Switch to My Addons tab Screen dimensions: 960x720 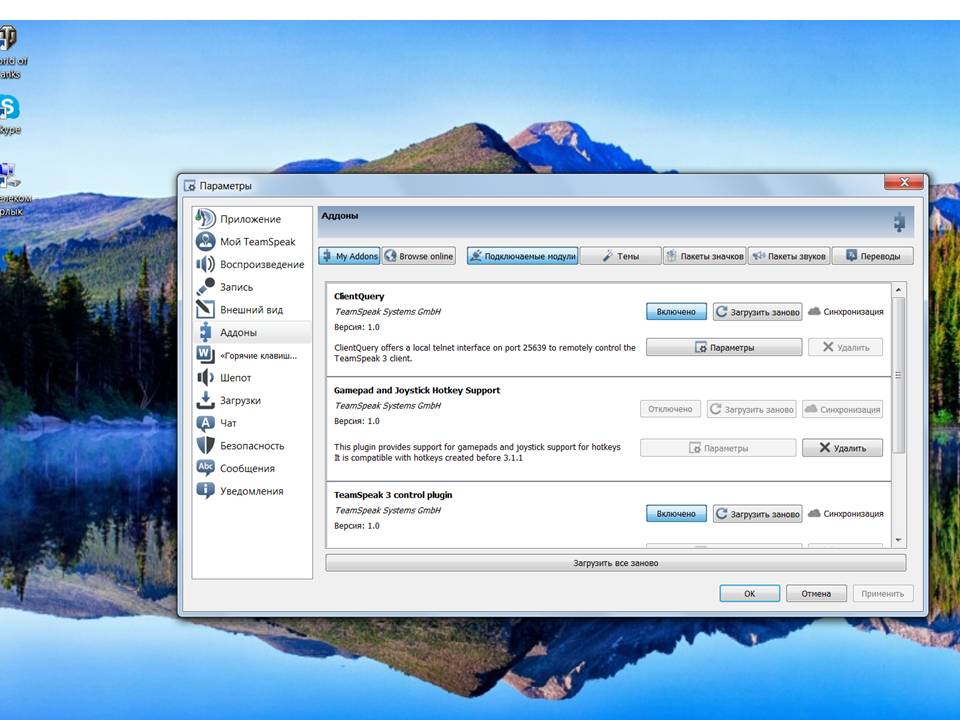[349, 256]
